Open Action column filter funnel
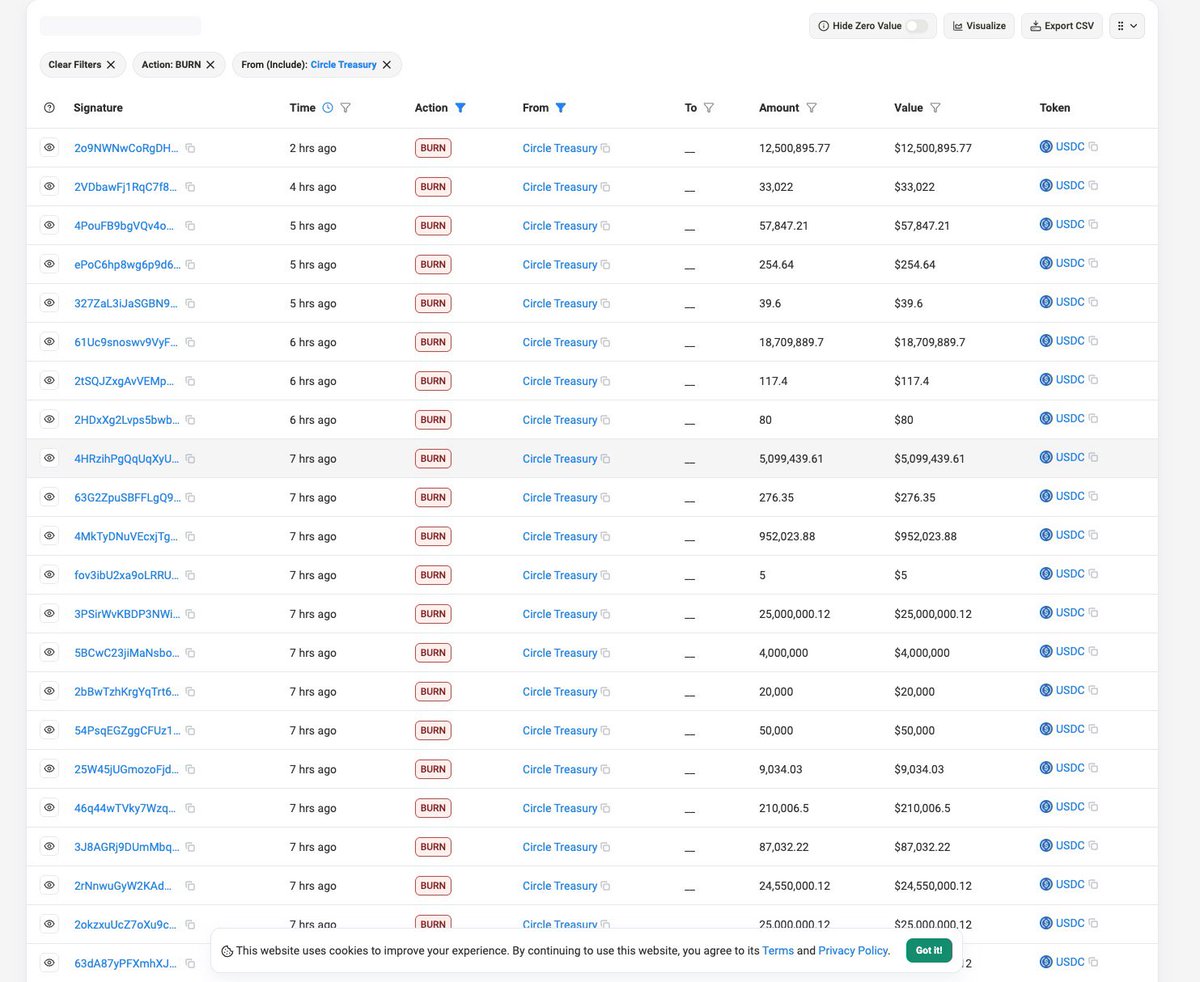1200x982 pixels. tap(460, 108)
